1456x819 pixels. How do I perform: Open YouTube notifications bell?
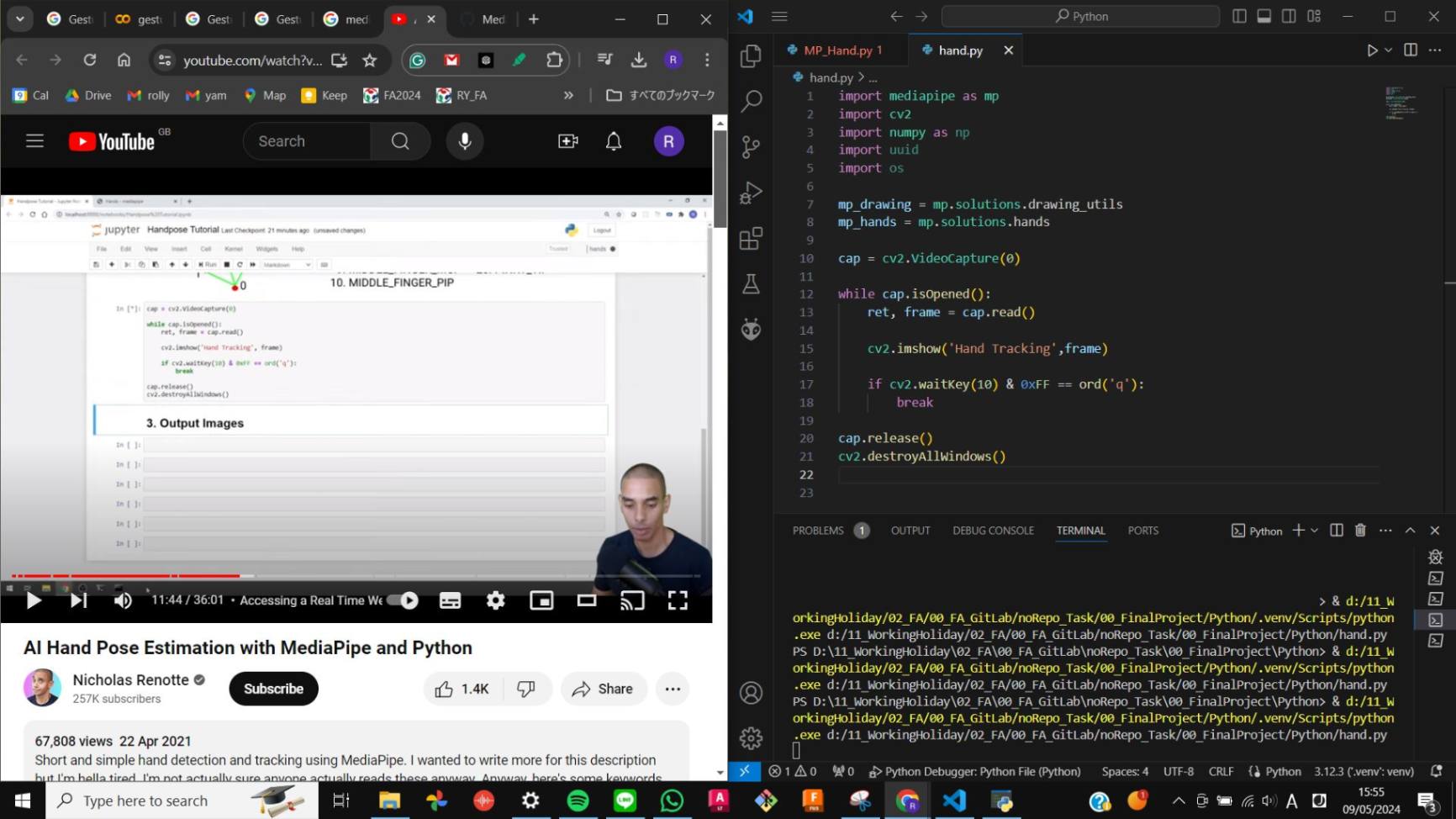(614, 141)
